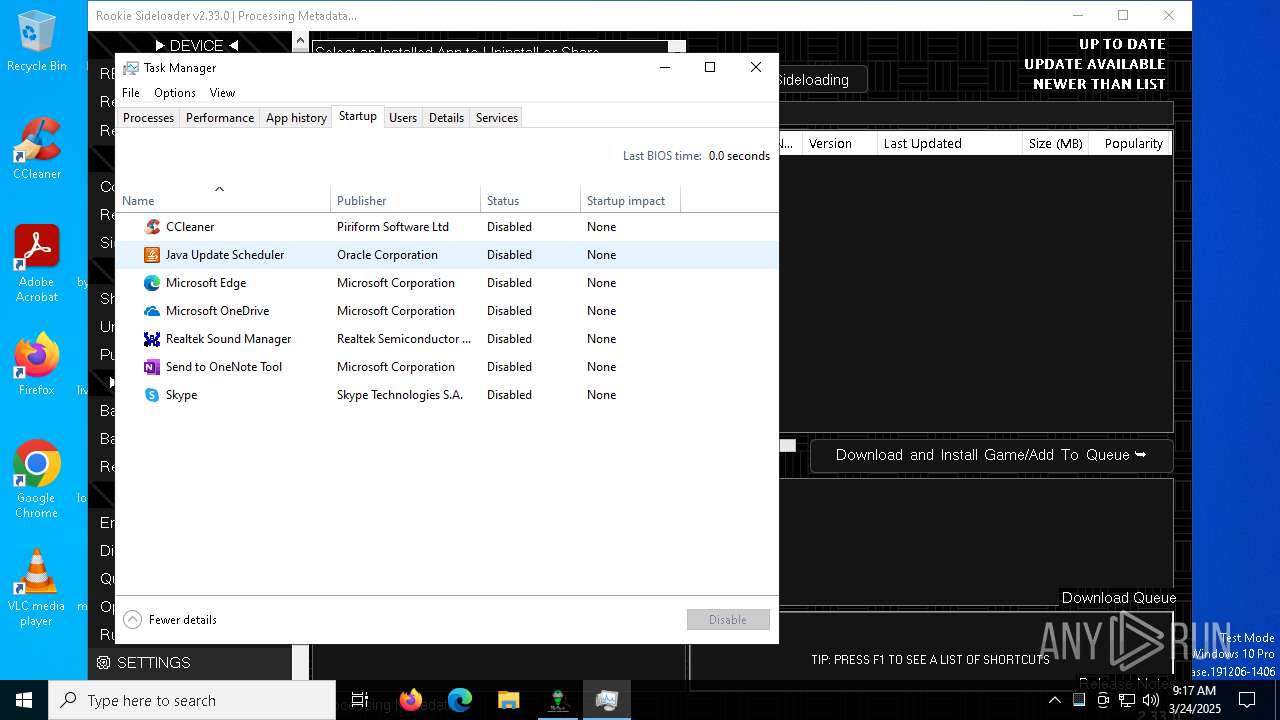This screenshot has height=720, width=1280.
Task: Select the CCleaner startup entry icon
Action: (x=152, y=227)
